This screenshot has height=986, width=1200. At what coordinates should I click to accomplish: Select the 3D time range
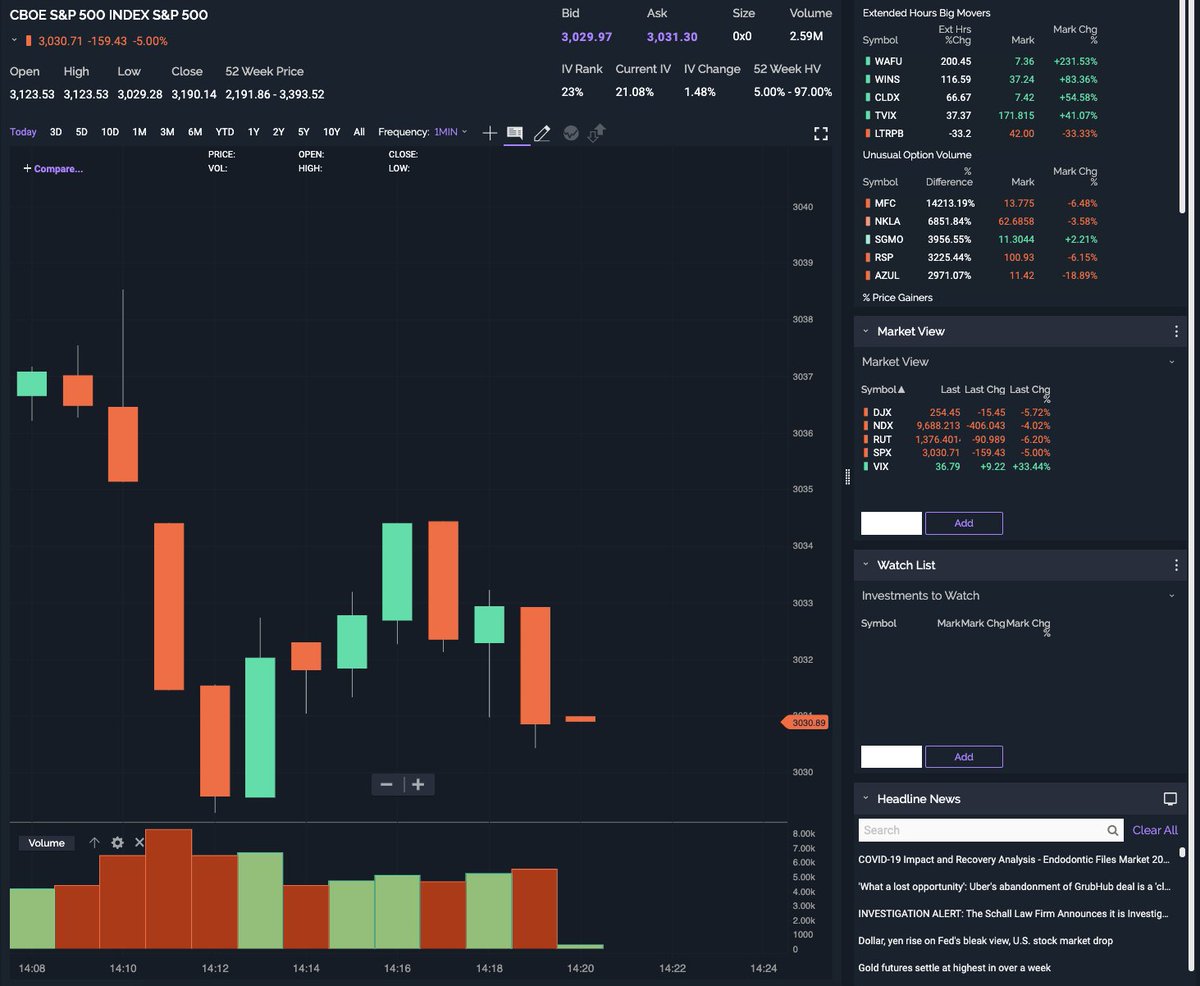(56, 132)
